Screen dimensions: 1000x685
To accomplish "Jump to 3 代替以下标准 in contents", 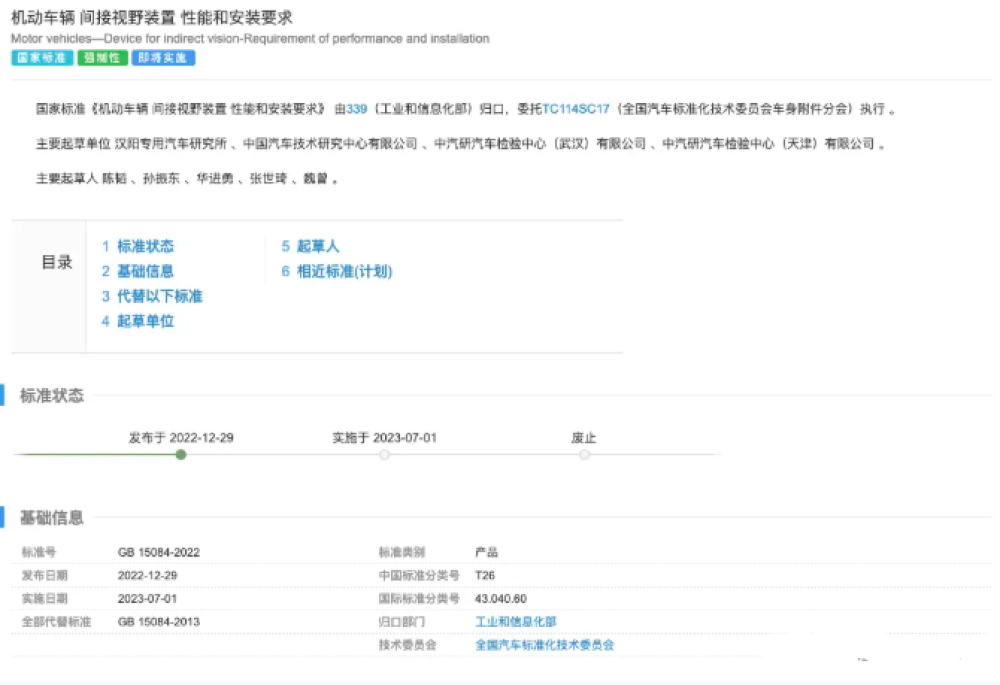I will pos(152,296).
